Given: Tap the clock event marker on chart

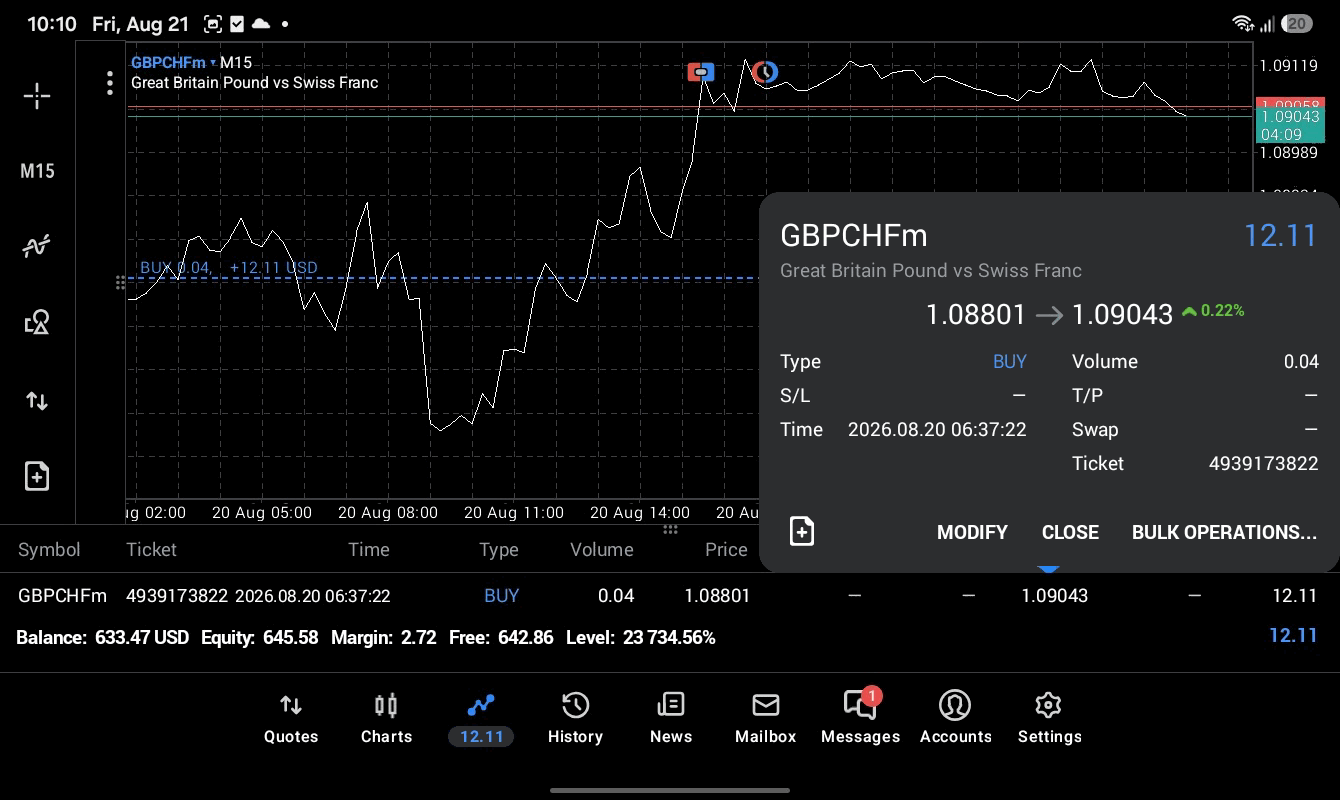Looking at the screenshot, I should pyautogui.click(x=765, y=71).
